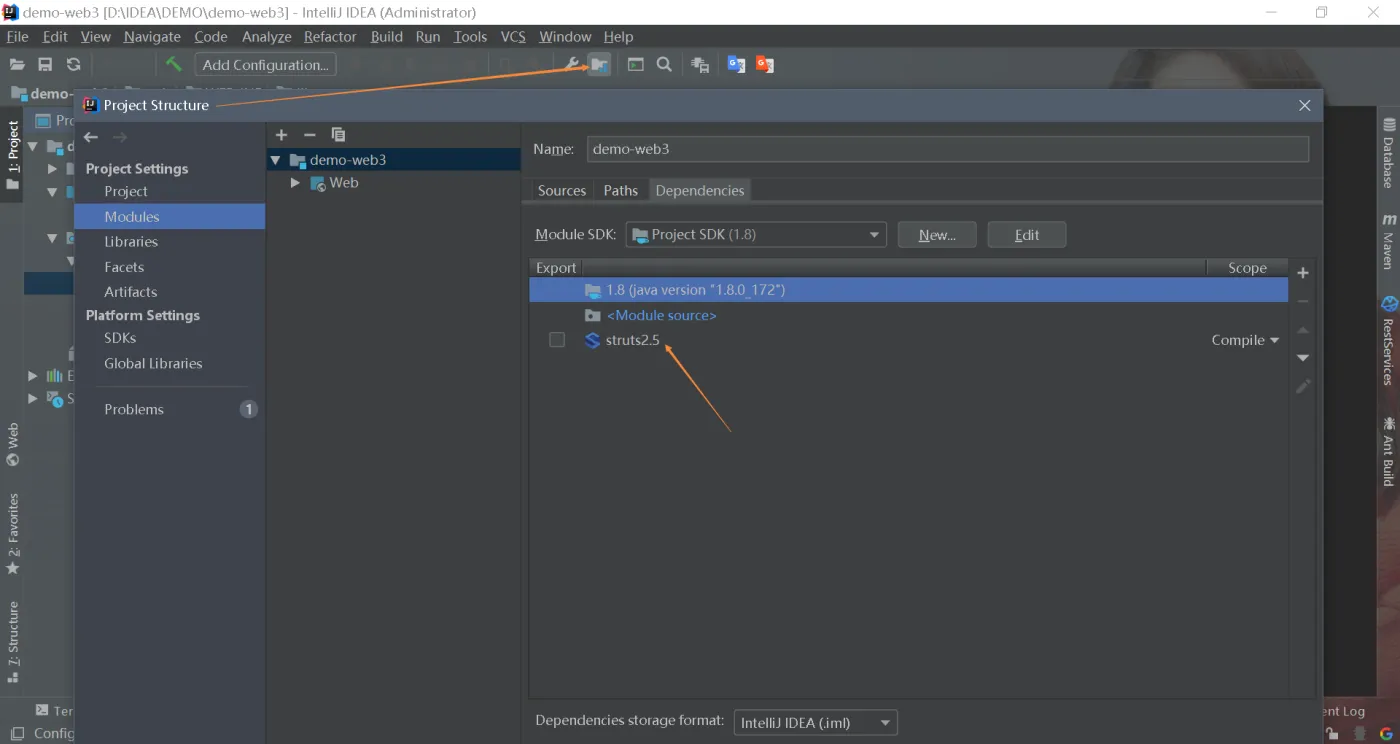Close the Project Structure dialog
Image resolution: width=1400 pixels, height=744 pixels.
1304,105
